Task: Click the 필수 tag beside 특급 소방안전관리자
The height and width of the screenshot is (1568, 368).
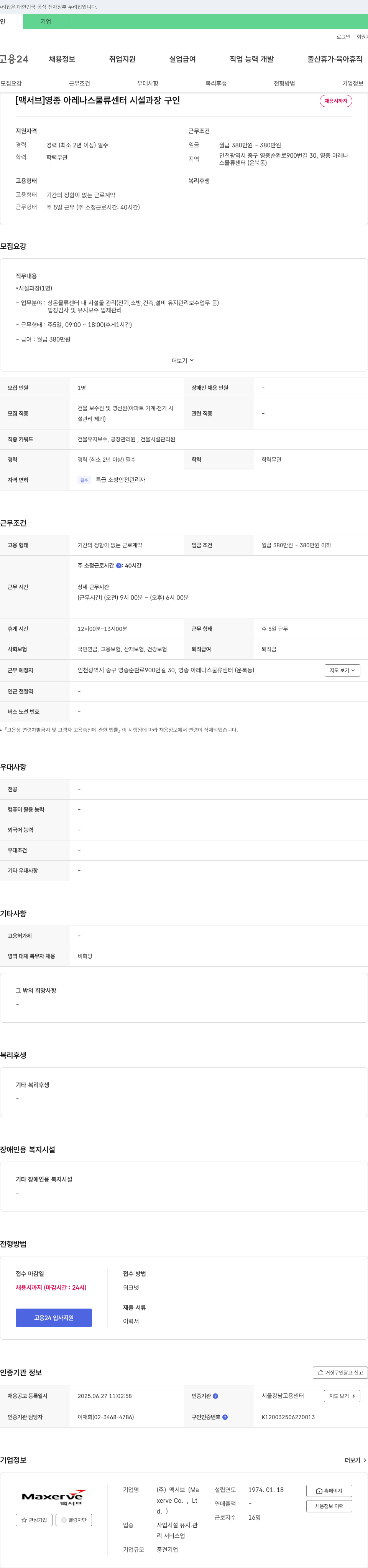Action: click(x=84, y=480)
